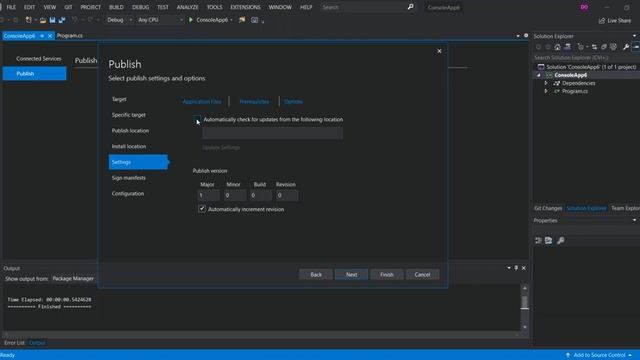Click the Live Share icon
This screenshot has width=640, height=360.
(x=602, y=20)
